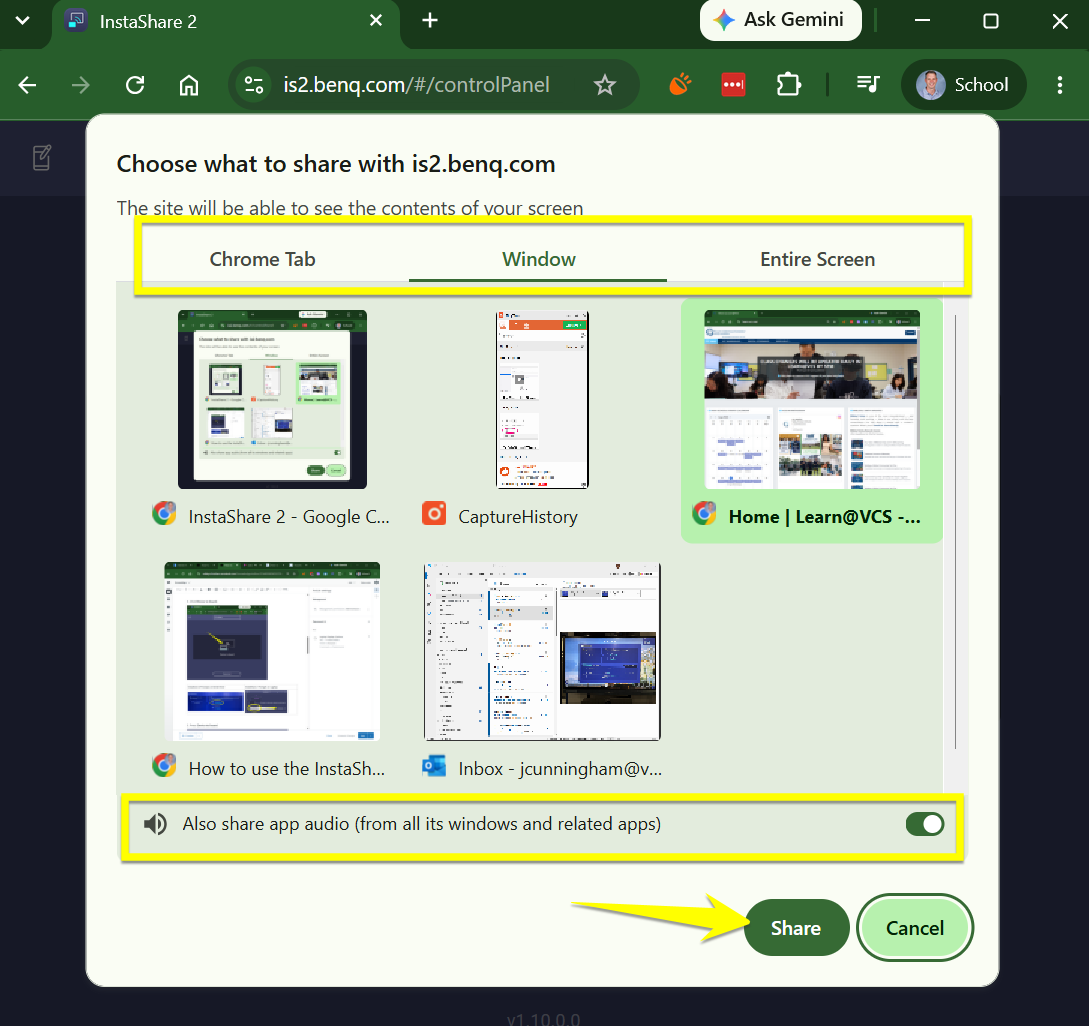Click the Chrome icon beside InstaShare 2 label

[164, 513]
